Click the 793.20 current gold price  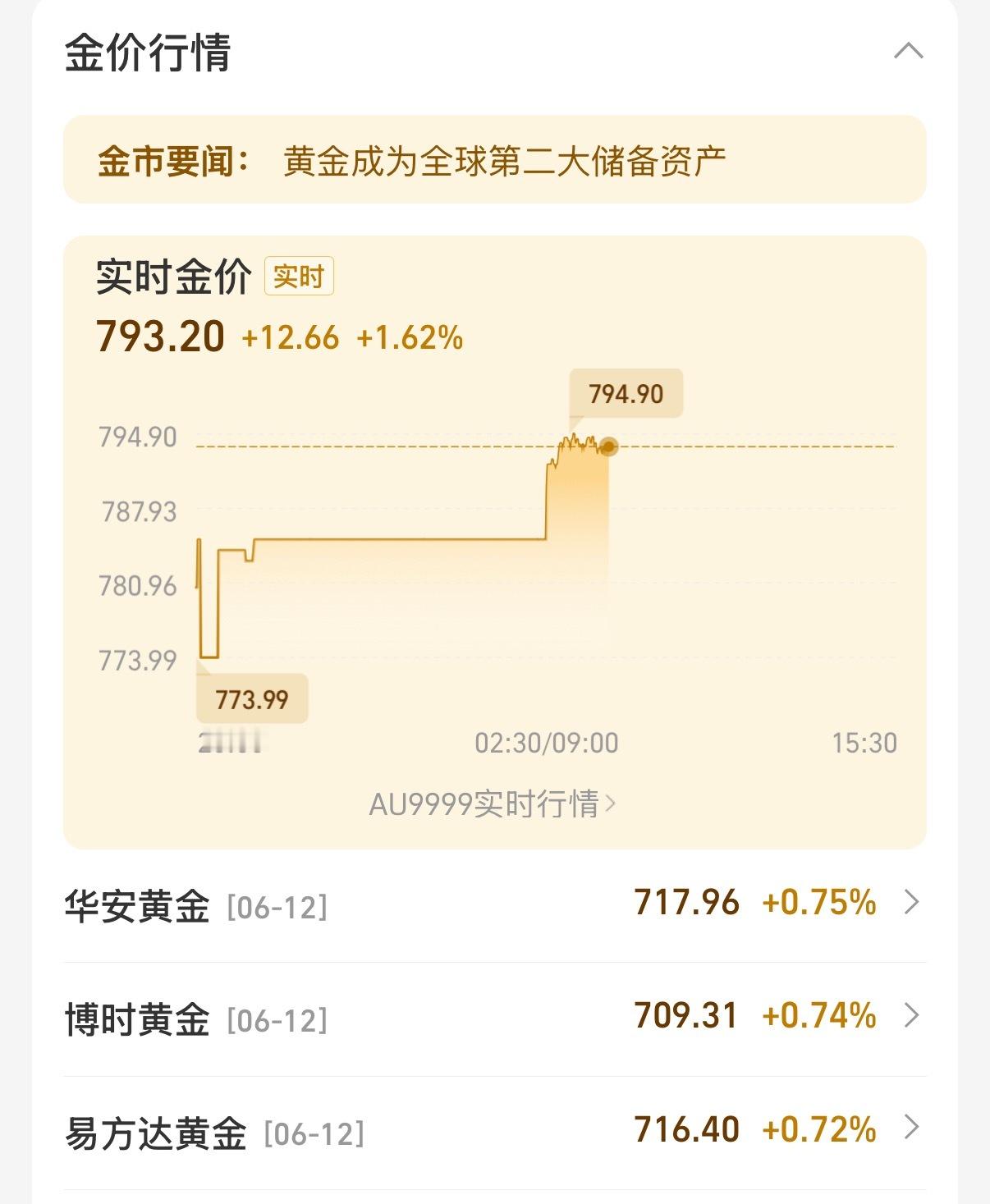click(161, 336)
